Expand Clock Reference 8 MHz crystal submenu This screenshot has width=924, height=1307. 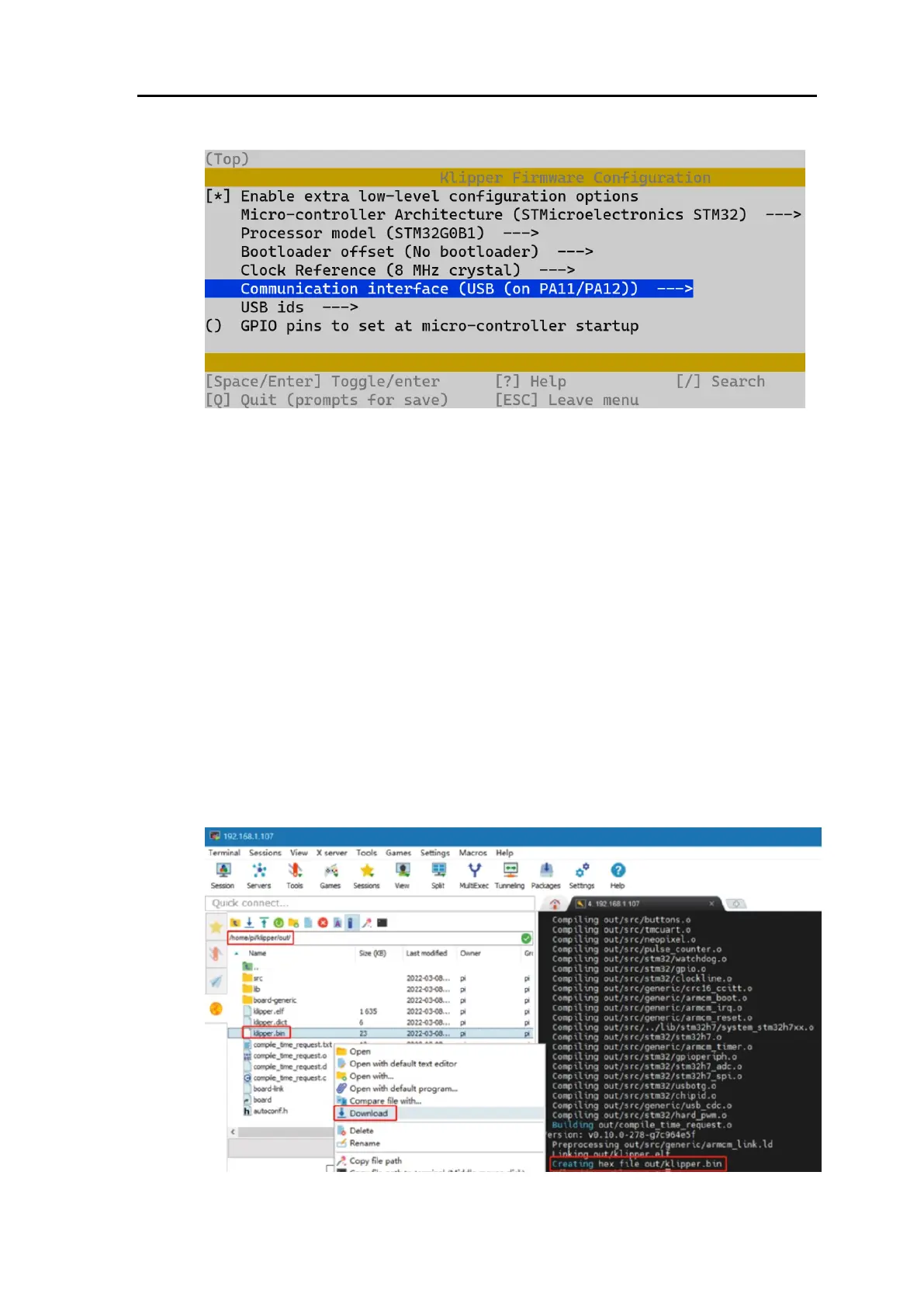(408, 271)
